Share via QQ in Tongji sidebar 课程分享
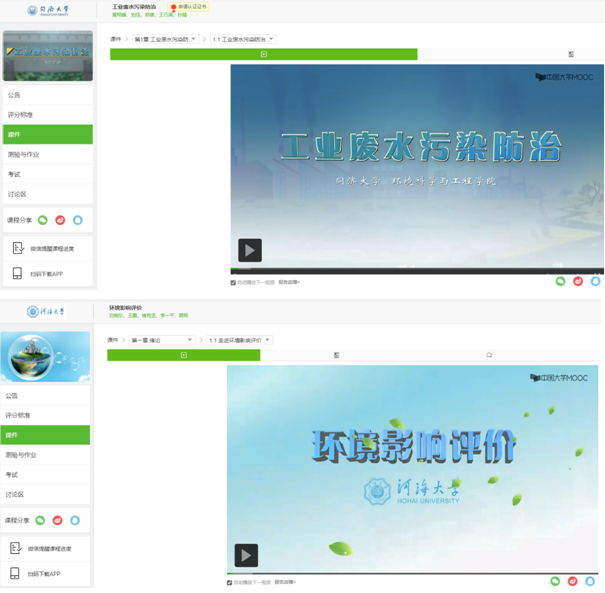The image size is (605, 593). 78,220
